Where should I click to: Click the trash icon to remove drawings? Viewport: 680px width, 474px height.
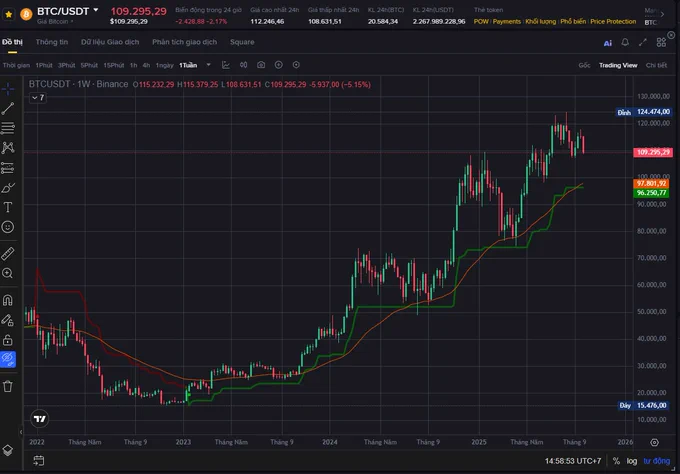click(x=8, y=386)
